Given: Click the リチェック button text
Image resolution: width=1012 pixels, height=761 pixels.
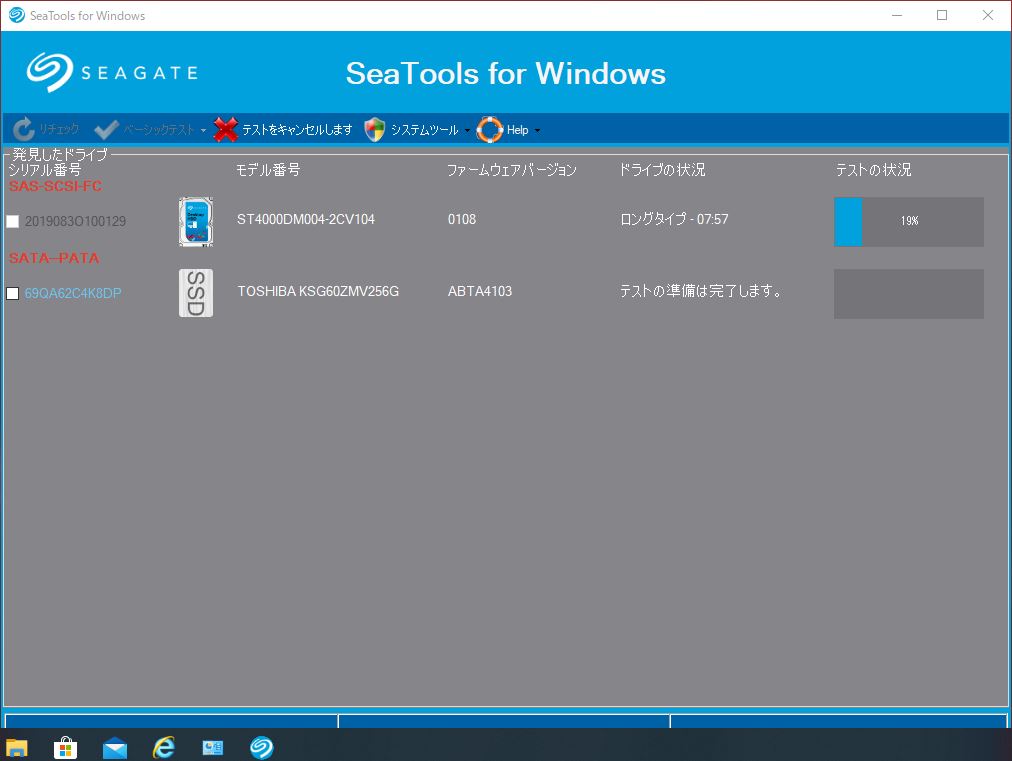Looking at the screenshot, I should click(x=59, y=129).
